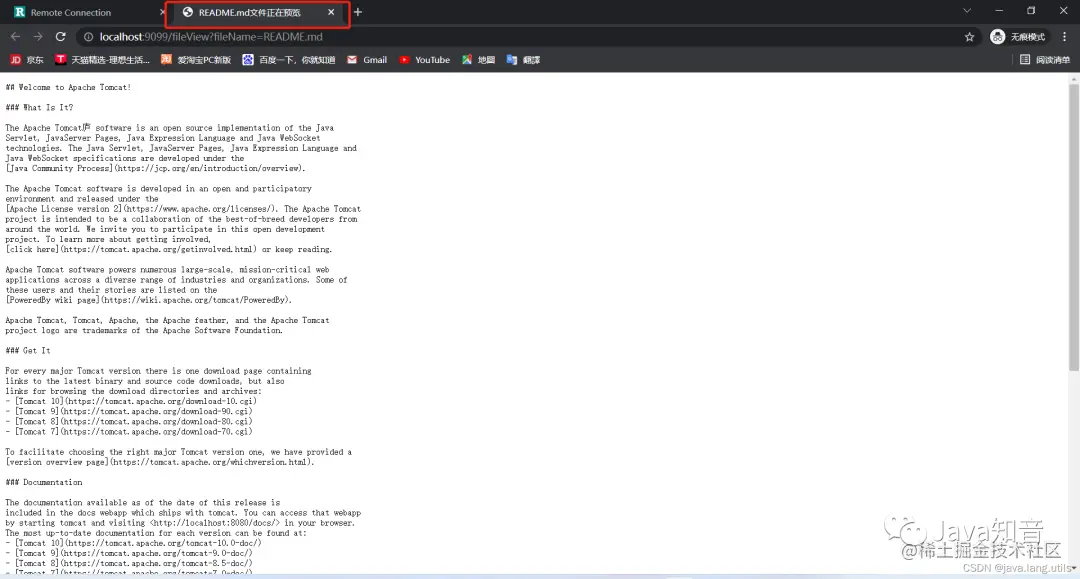Open the browser three-dot menu
Screen dimensions: 1080x579
click(x=1064, y=37)
